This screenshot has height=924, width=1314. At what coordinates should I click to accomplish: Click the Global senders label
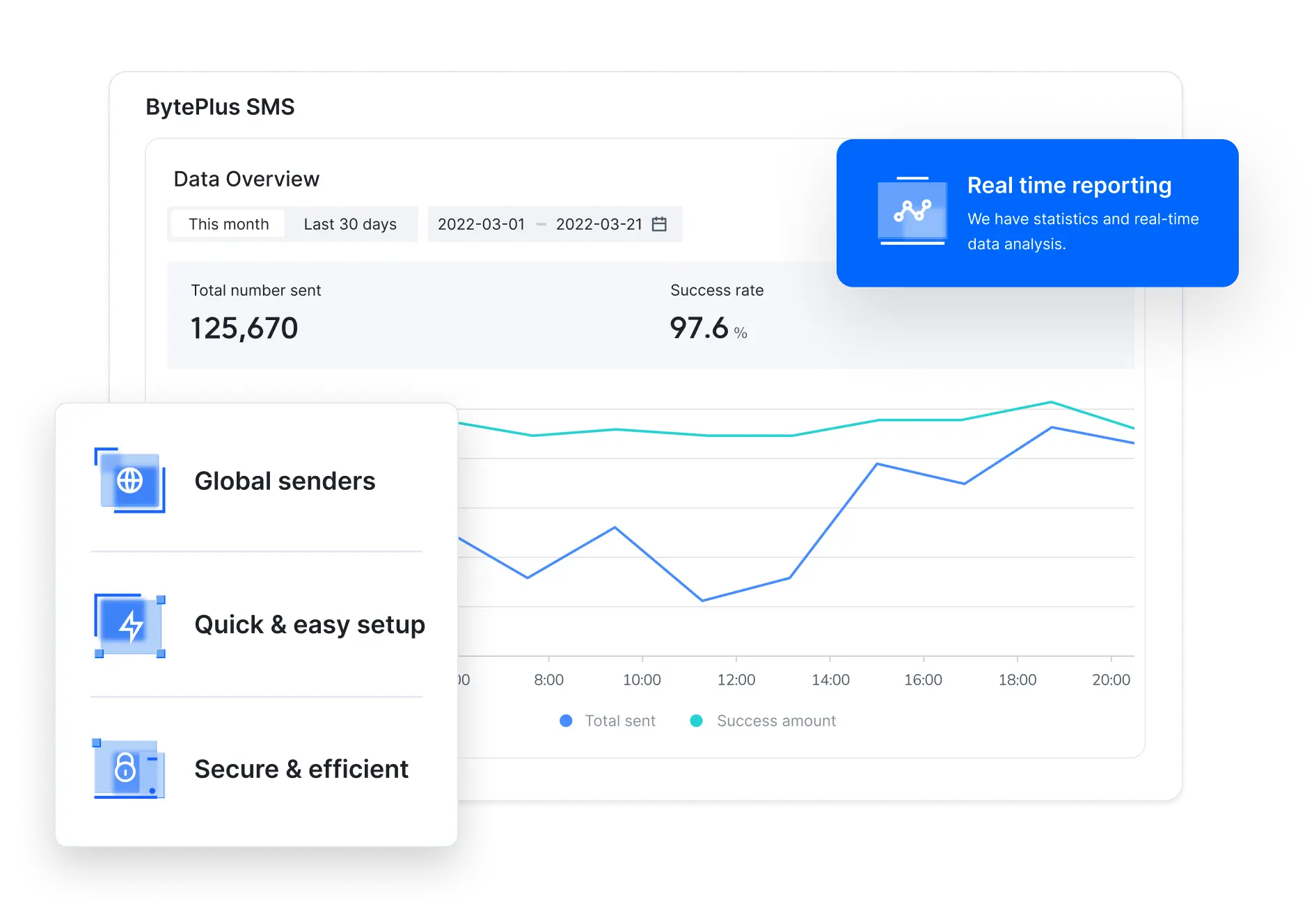[x=285, y=481]
